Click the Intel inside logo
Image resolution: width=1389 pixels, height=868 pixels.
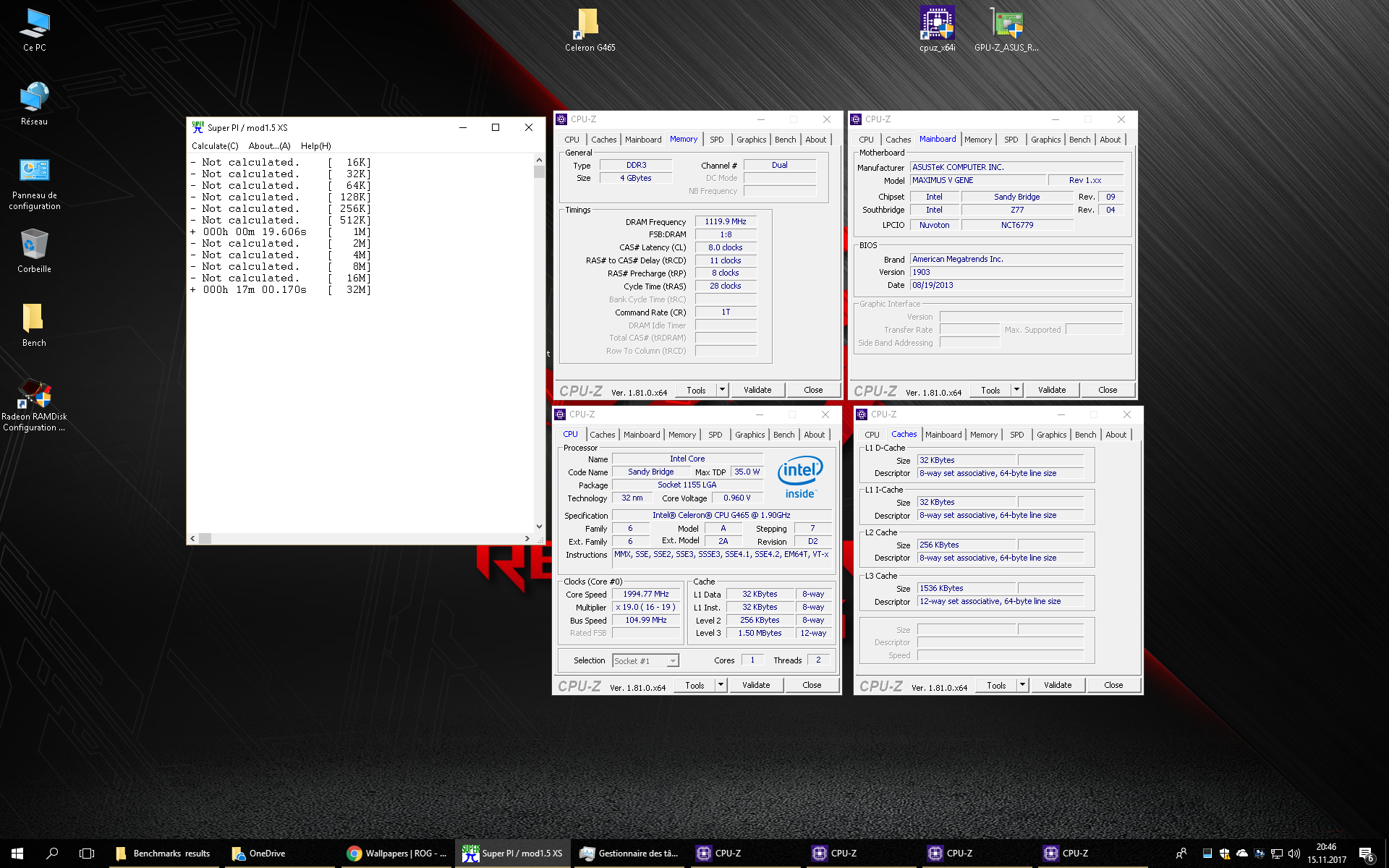click(x=800, y=477)
